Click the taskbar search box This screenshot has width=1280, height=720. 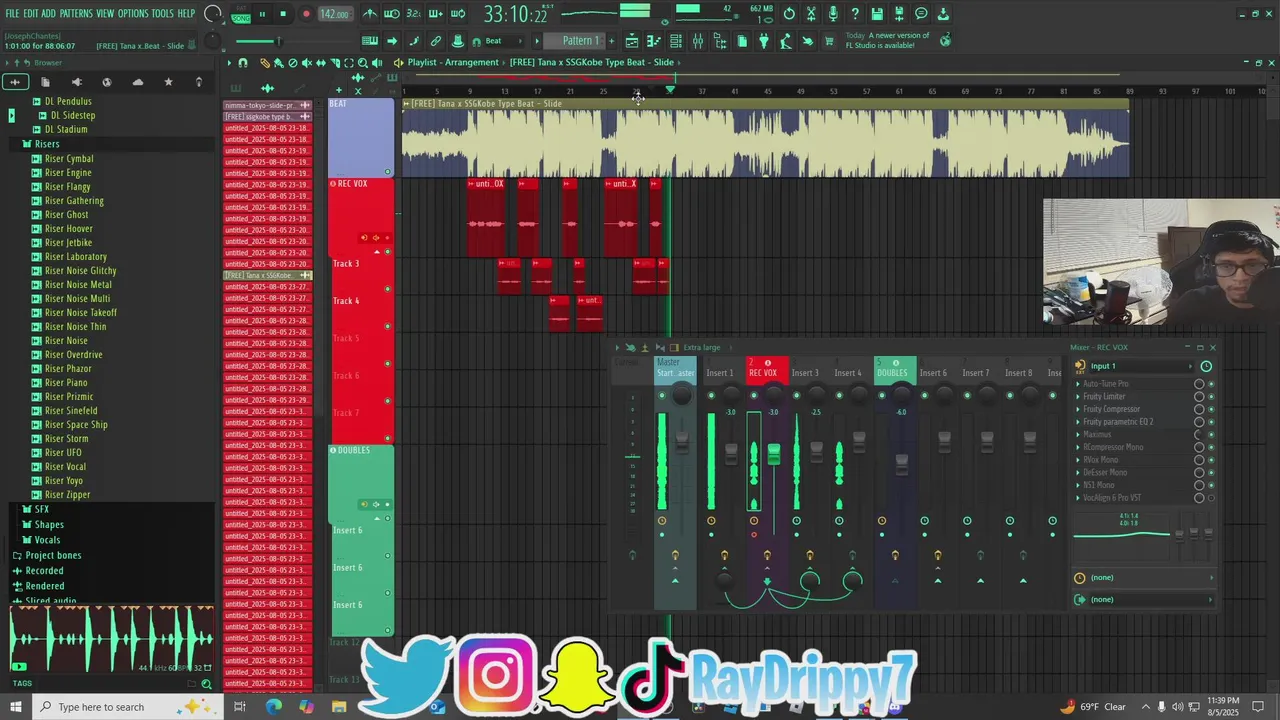[126, 707]
